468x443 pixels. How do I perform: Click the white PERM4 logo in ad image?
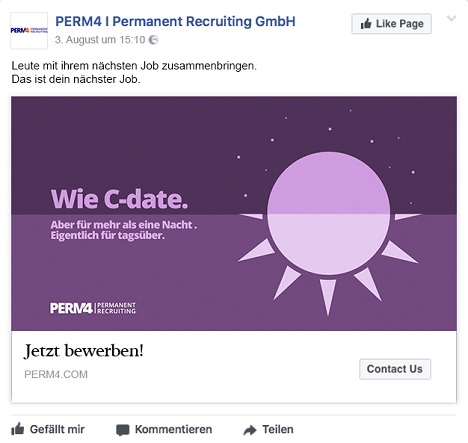point(93,308)
